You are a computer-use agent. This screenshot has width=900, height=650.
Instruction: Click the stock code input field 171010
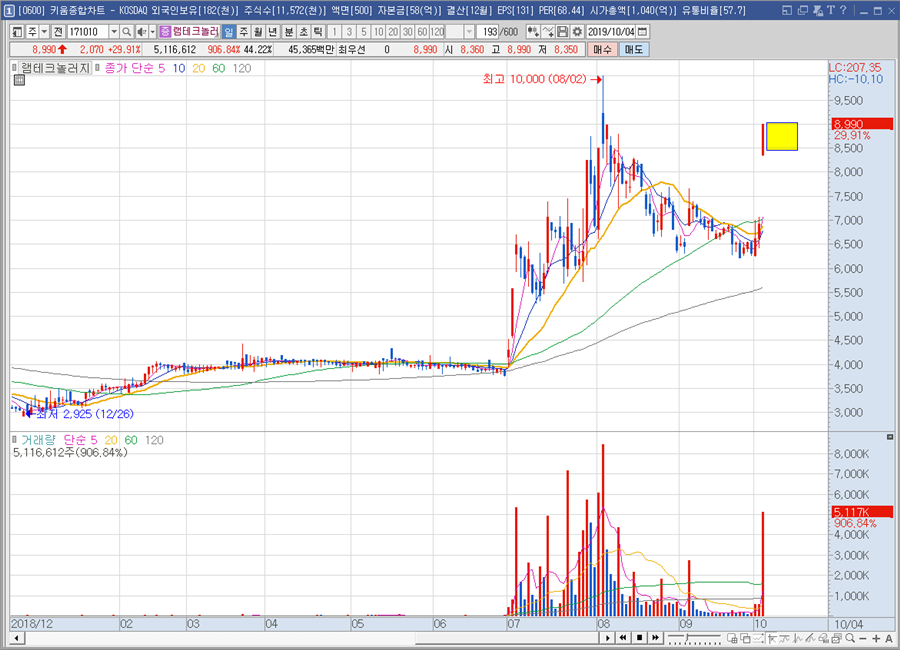coord(88,32)
